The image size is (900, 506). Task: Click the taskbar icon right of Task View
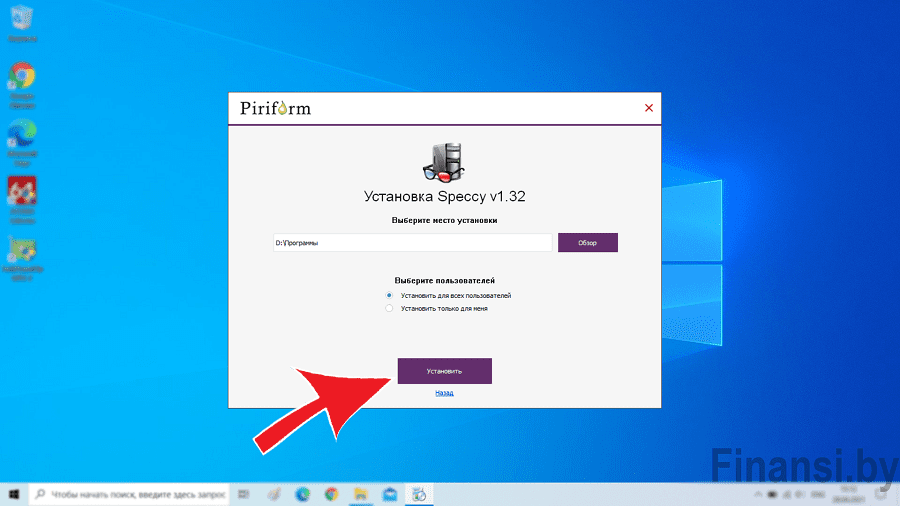(x=274, y=494)
